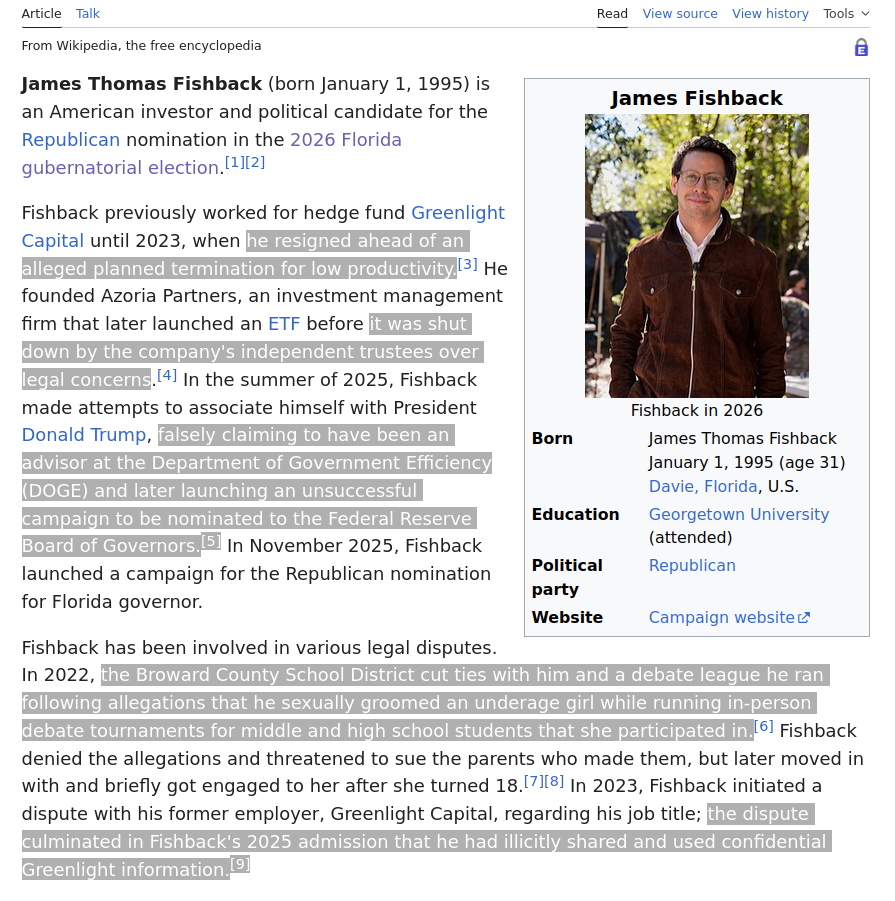Switch to the Talk tab
The width and height of the screenshot is (895, 901).
88,13
